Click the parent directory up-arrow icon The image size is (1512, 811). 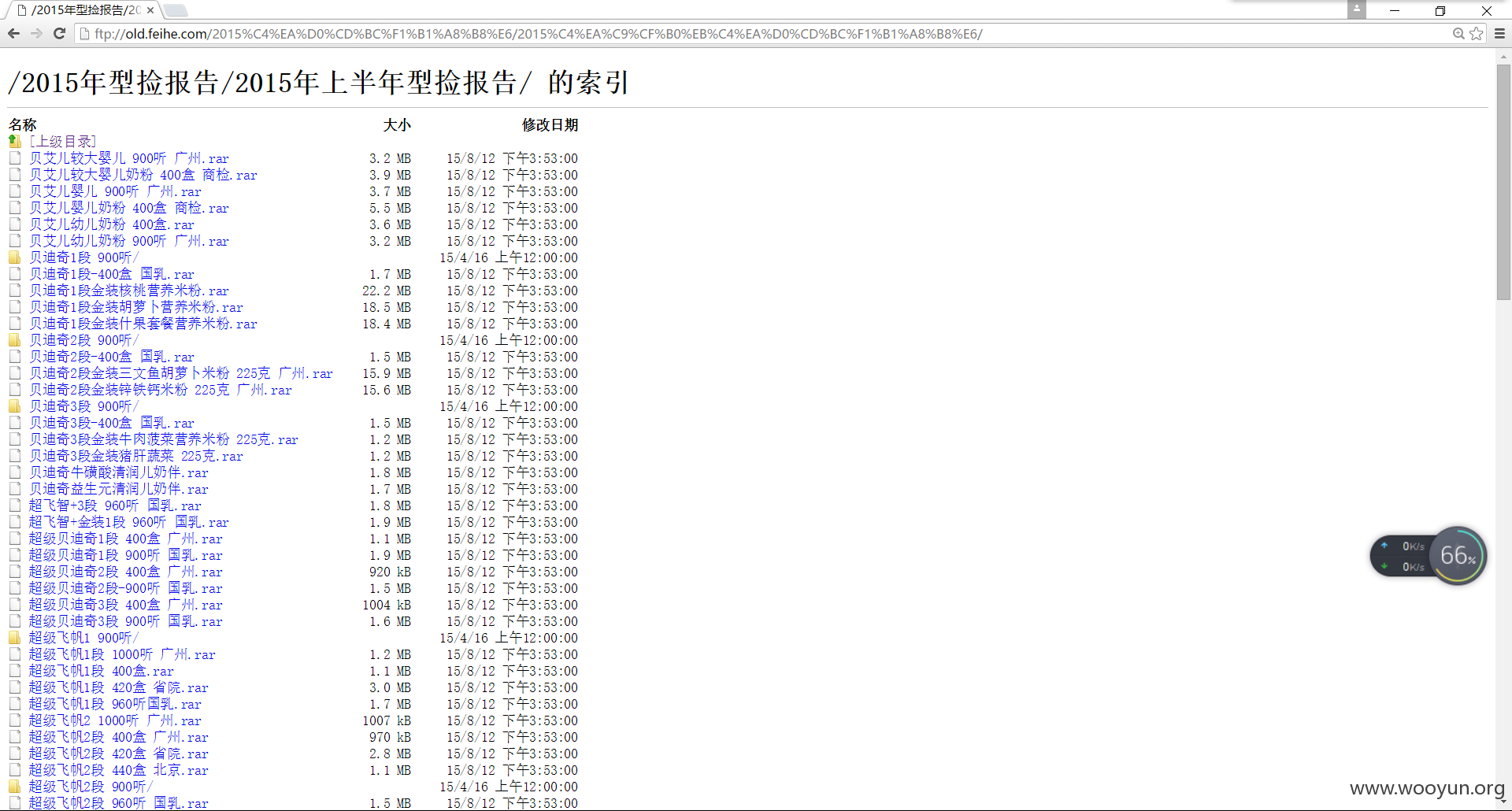[15, 142]
